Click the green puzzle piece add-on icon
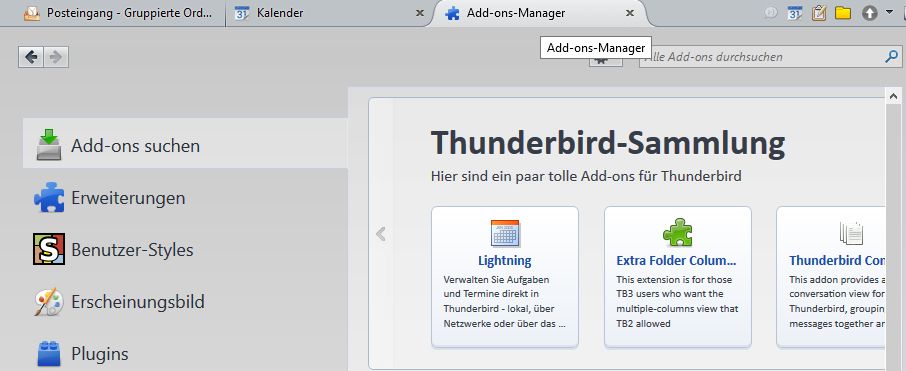This screenshot has width=906, height=371. 677,232
